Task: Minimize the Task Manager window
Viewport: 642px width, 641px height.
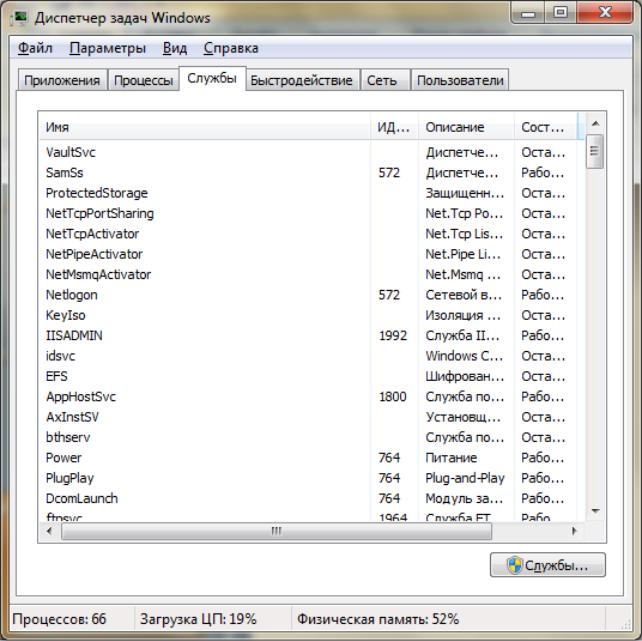Action: click(x=528, y=14)
